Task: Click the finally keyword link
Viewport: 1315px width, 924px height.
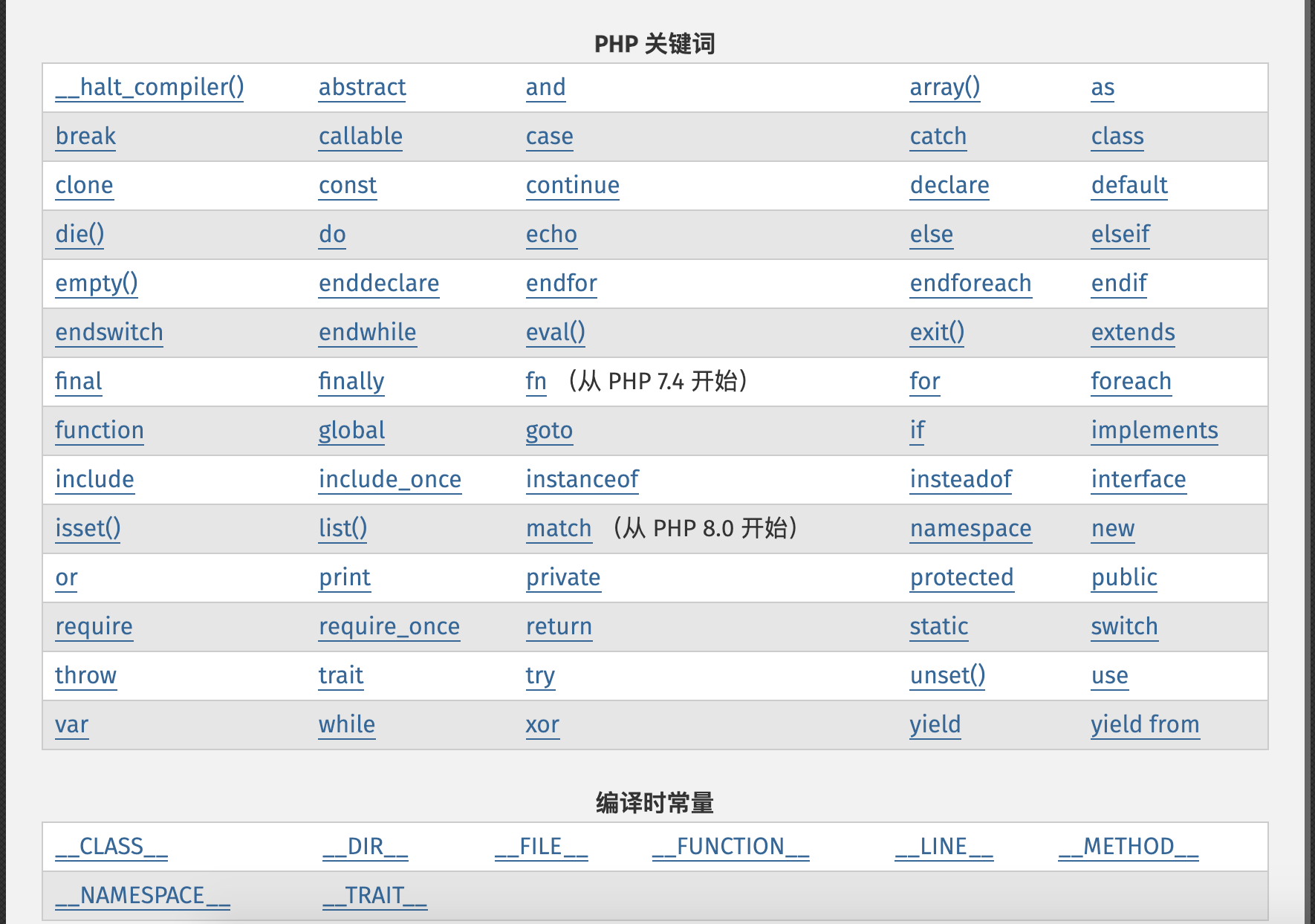Action: click(351, 382)
